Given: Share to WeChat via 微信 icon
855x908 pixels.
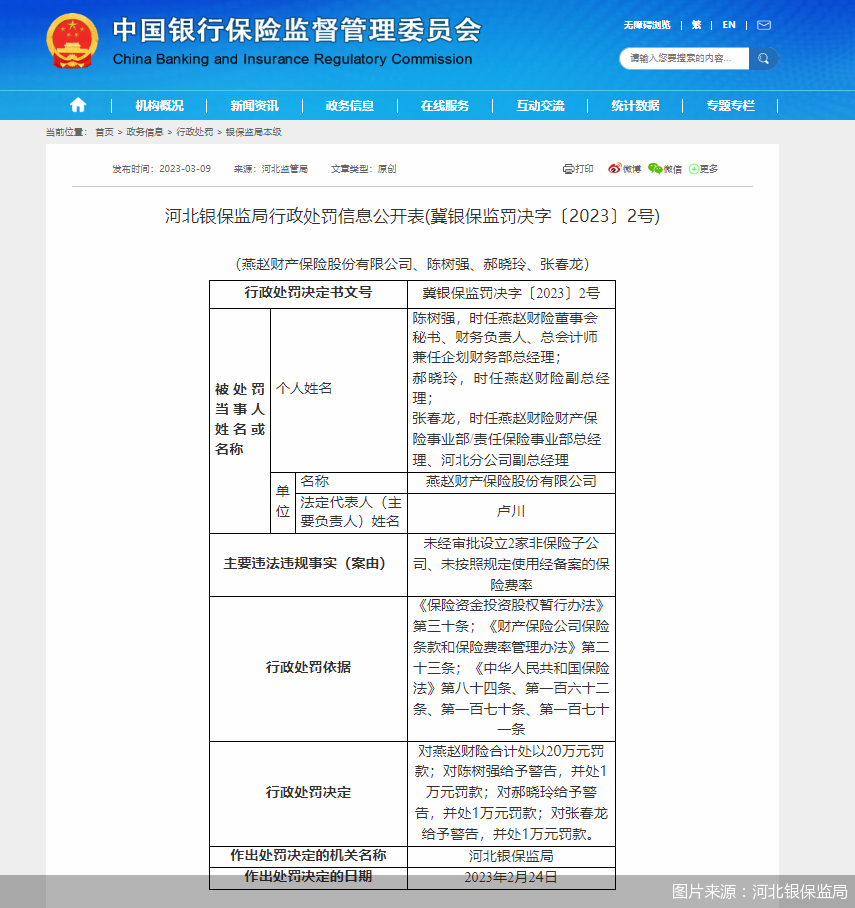Looking at the screenshot, I should pos(665,169).
